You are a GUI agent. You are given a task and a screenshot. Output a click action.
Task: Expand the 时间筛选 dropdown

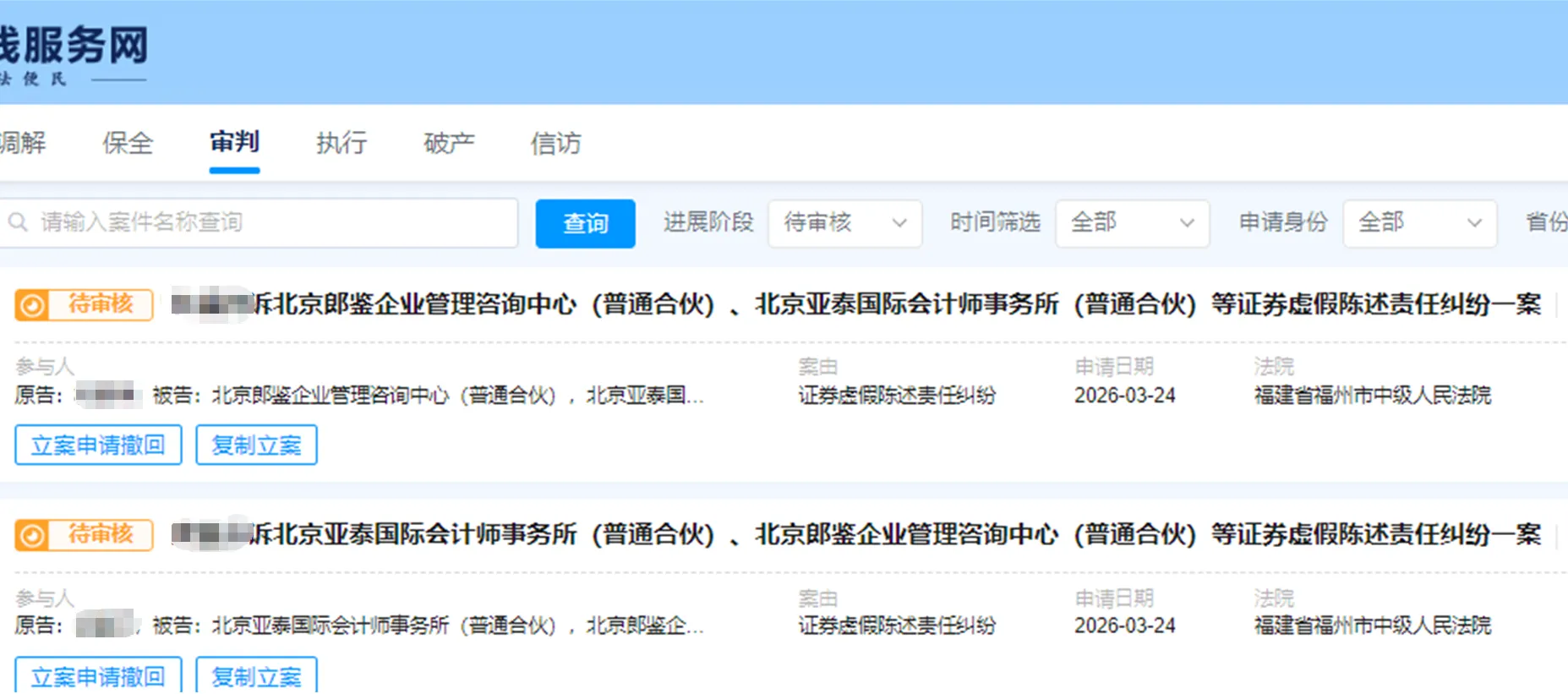point(1132,223)
